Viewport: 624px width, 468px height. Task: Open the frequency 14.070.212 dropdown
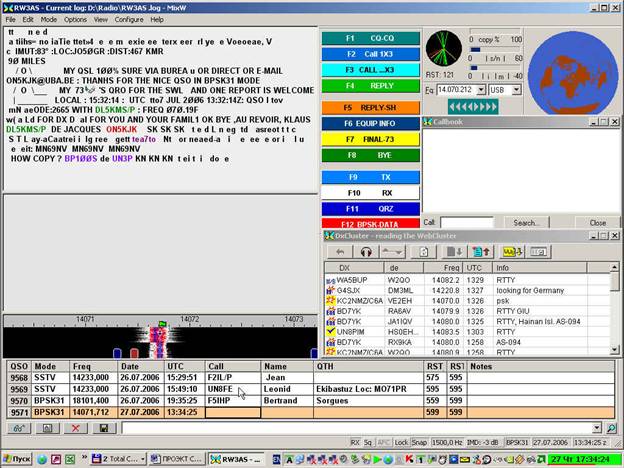point(481,90)
